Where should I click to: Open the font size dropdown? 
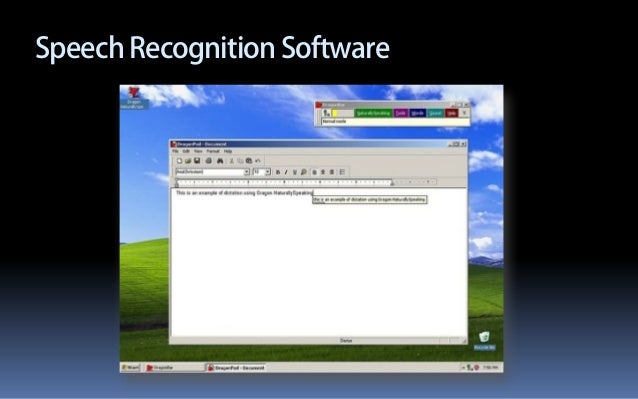268,172
